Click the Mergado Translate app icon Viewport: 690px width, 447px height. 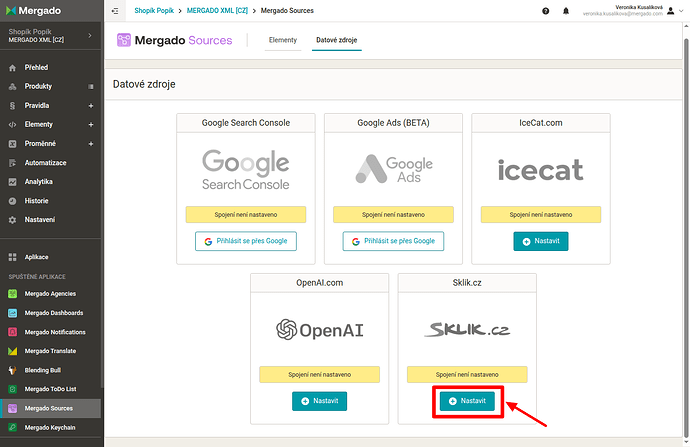point(13,351)
